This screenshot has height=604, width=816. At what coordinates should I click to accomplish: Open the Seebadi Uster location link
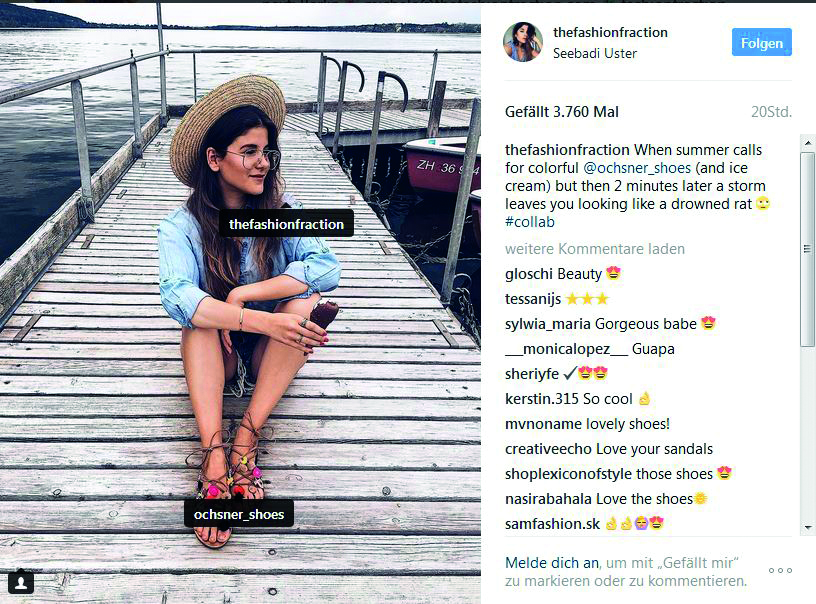[x=595, y=54]
